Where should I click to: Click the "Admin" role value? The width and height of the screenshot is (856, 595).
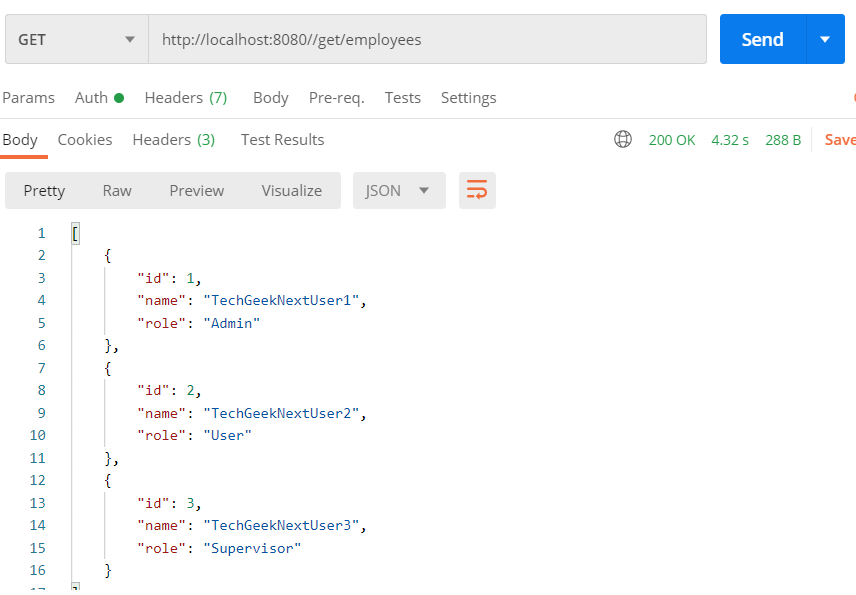pos(231,323)
